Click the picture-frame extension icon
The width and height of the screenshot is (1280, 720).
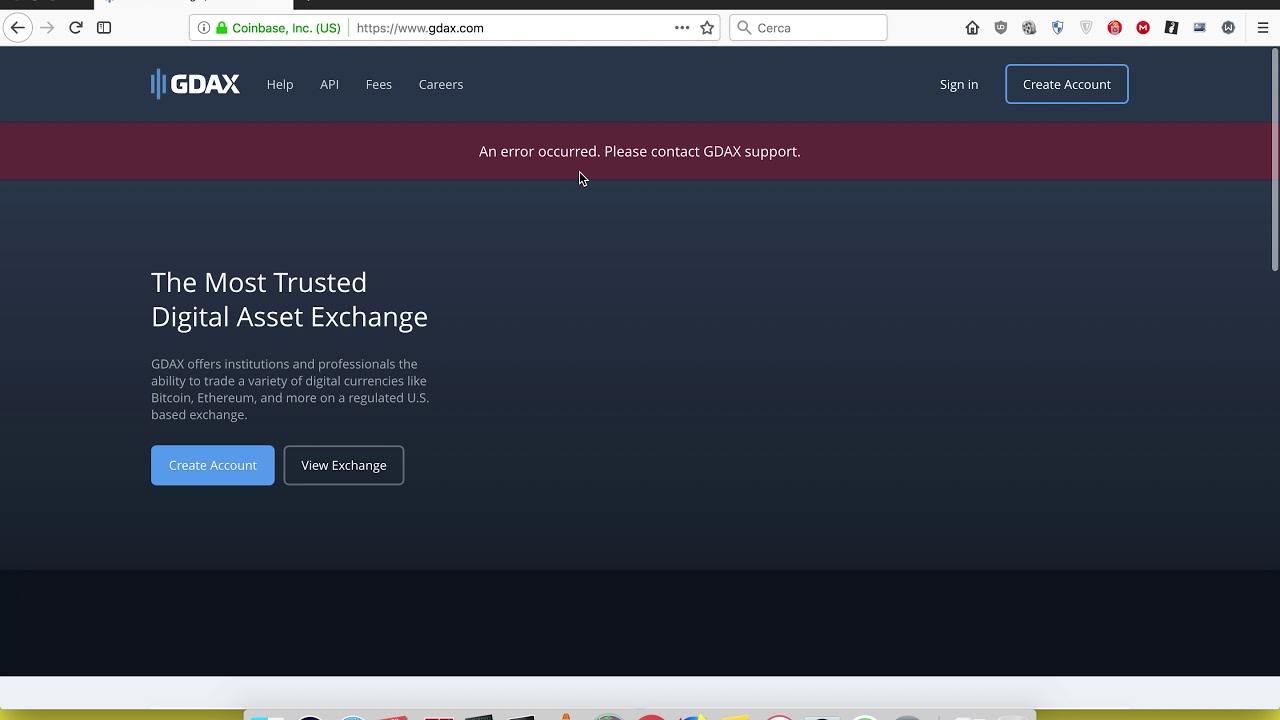pos(1200,28)
